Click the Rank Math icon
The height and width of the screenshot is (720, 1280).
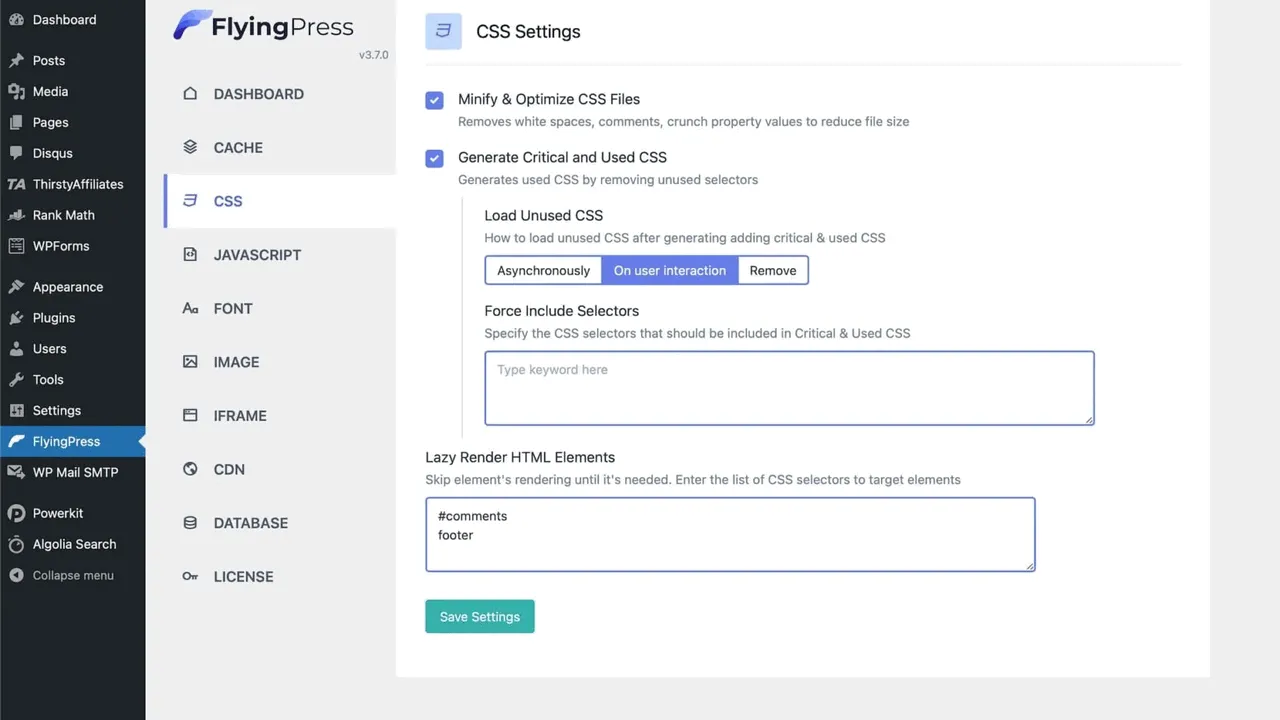16,216
